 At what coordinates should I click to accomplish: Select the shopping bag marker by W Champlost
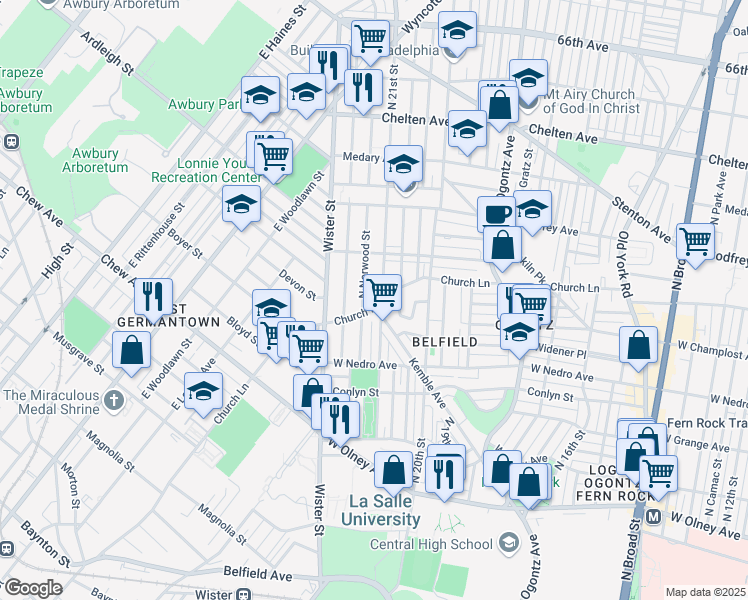pyautogui.click(x=638, y=346)
